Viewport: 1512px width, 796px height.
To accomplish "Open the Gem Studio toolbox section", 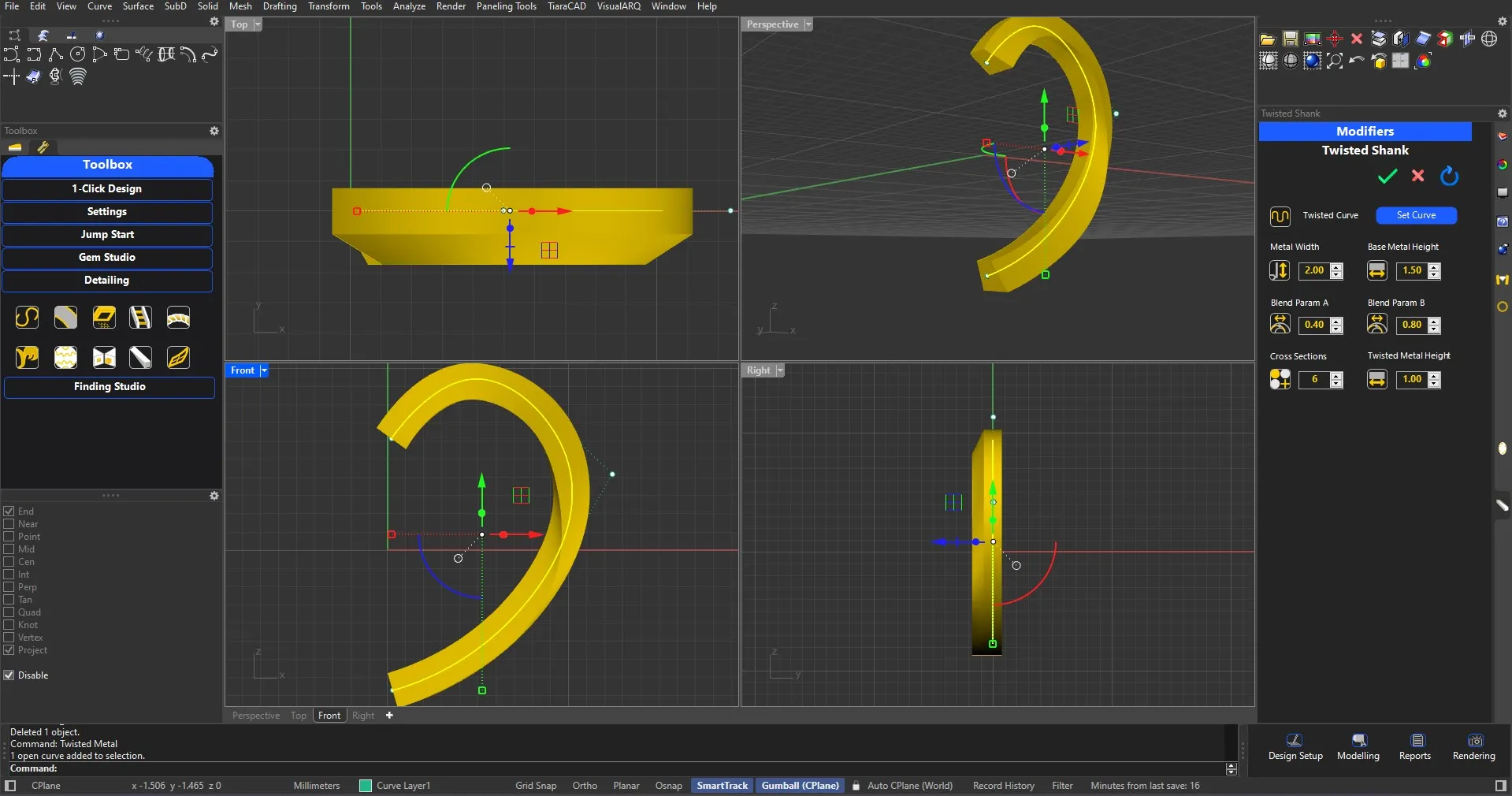I will (107, 258).
